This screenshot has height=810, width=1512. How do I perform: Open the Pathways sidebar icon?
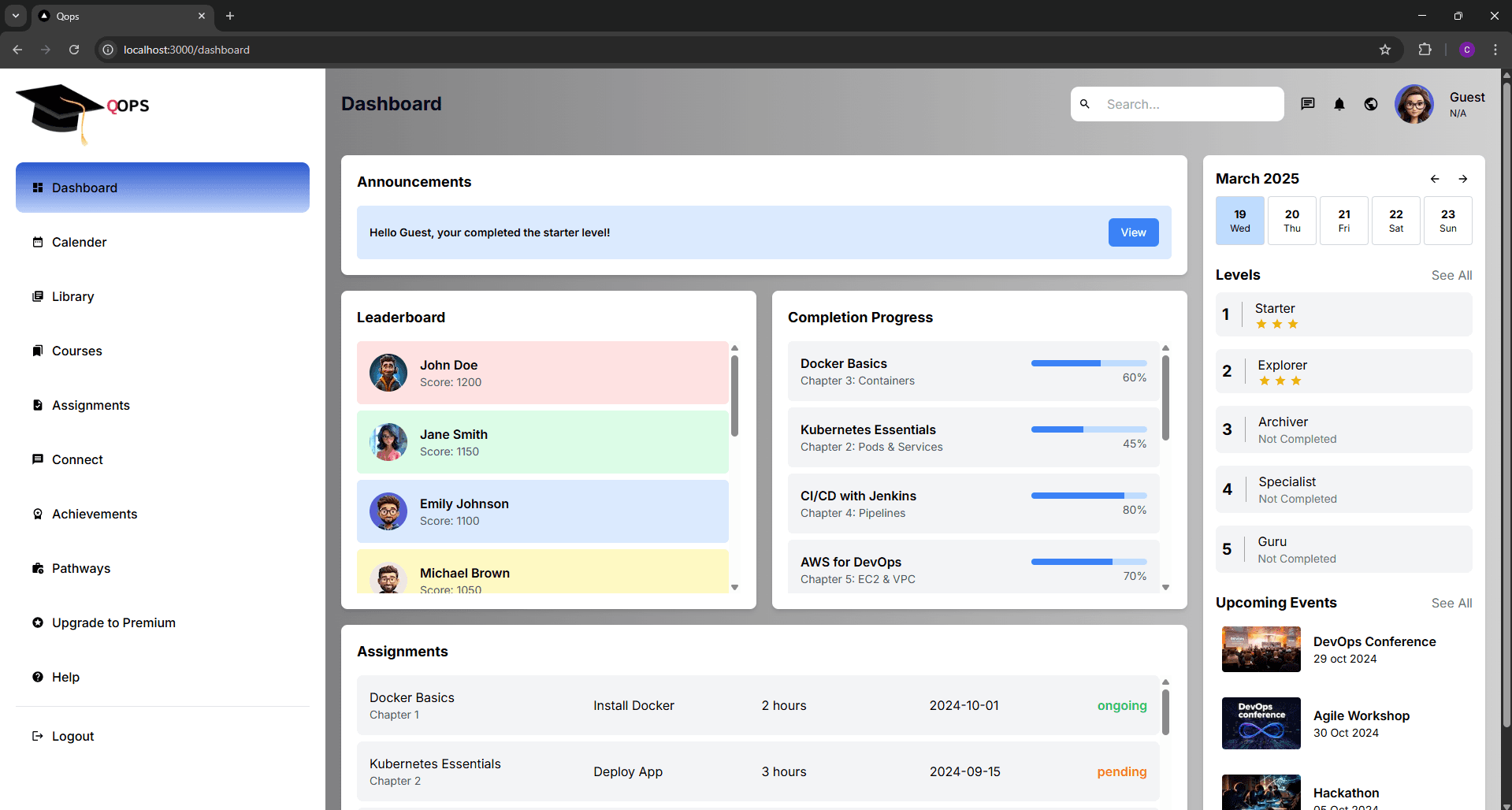[38, 568]
